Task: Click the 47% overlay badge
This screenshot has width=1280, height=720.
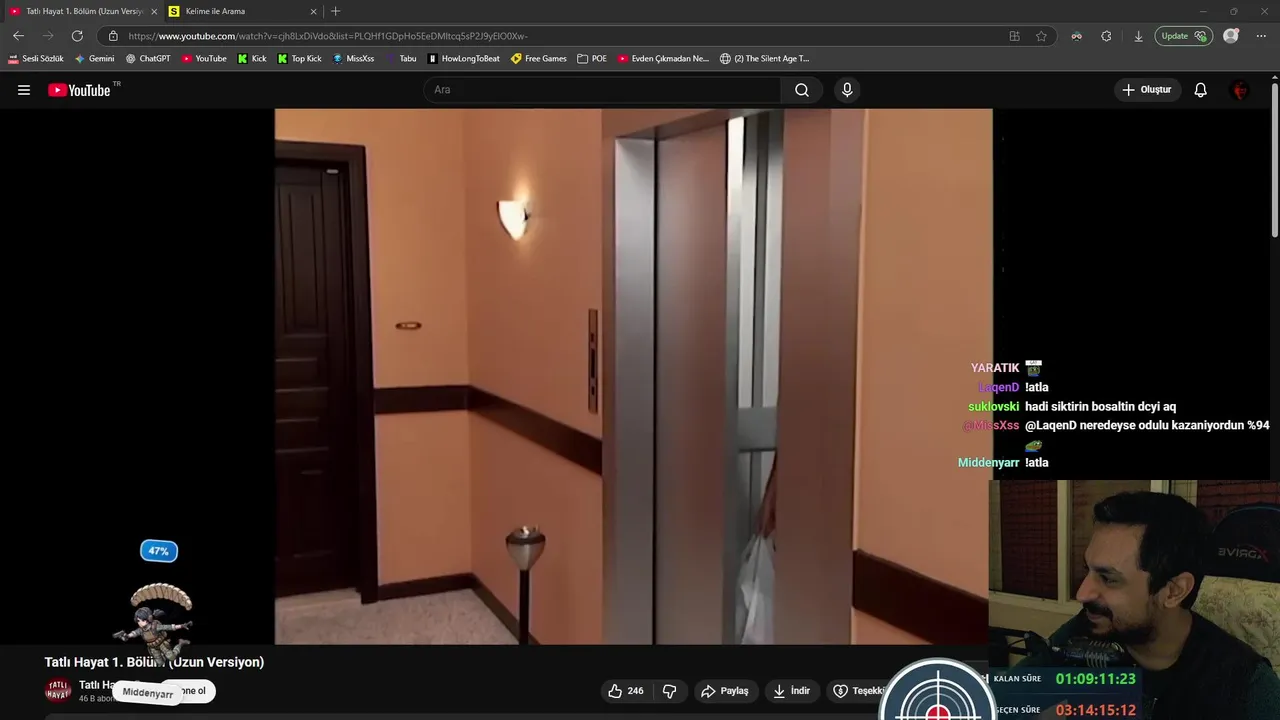Action: (159, 551)
